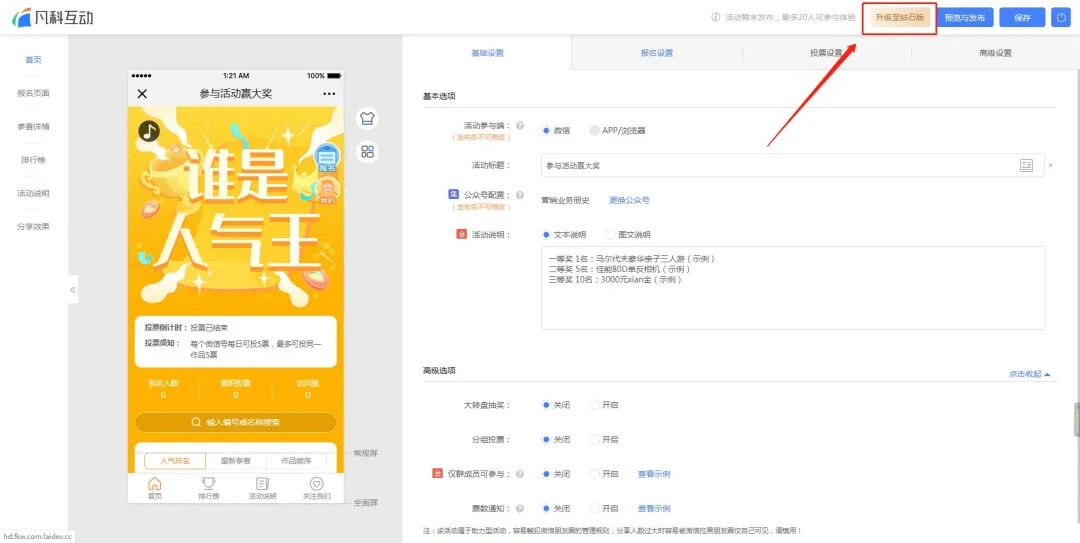Select 最新参赛 tab in phone preview

236,461
